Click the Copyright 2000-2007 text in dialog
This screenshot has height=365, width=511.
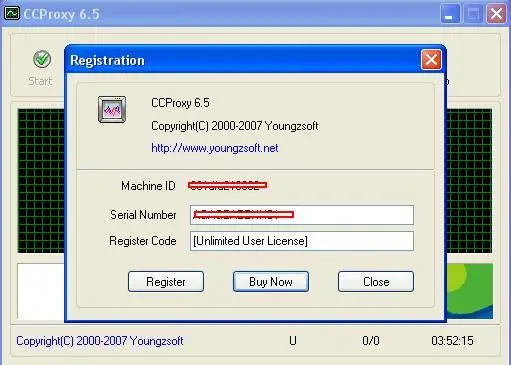click(235, 126)
